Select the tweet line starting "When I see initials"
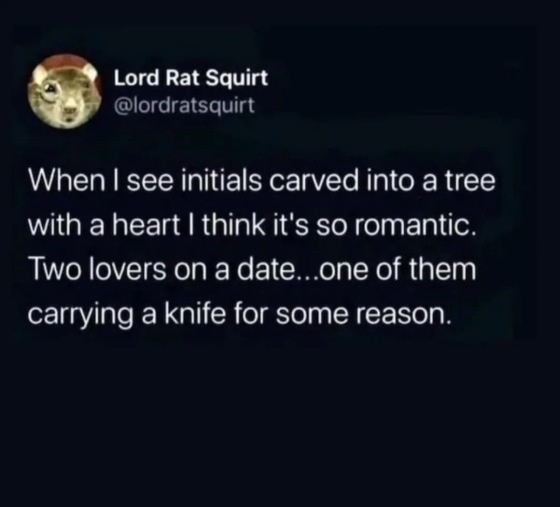This screenshot has width=560, height=507. pyautogui.click(x=262, y=181)
